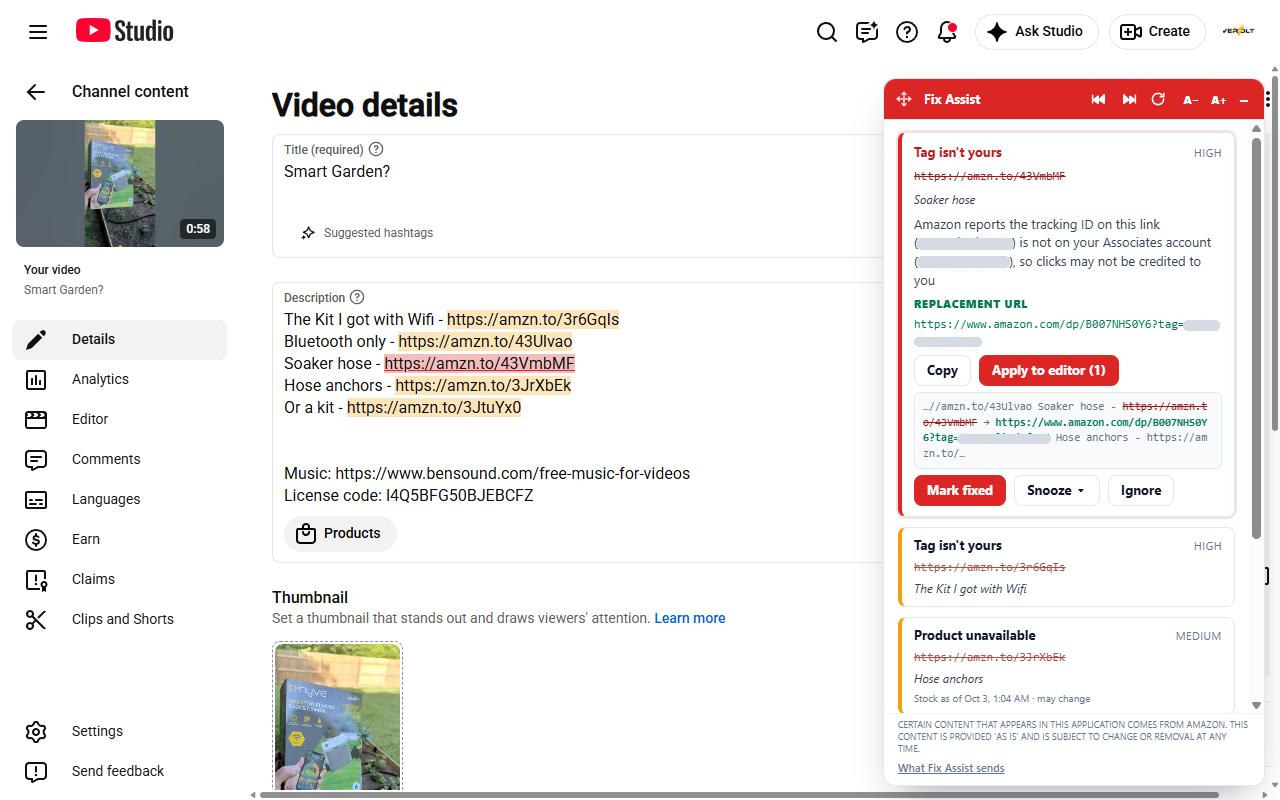The height and width of the screenshot is (800, 1280).
Task: Expand the 'The Kit I got with Wifi' issue card
Action: pyautogui.click(x=1067, y=567)
